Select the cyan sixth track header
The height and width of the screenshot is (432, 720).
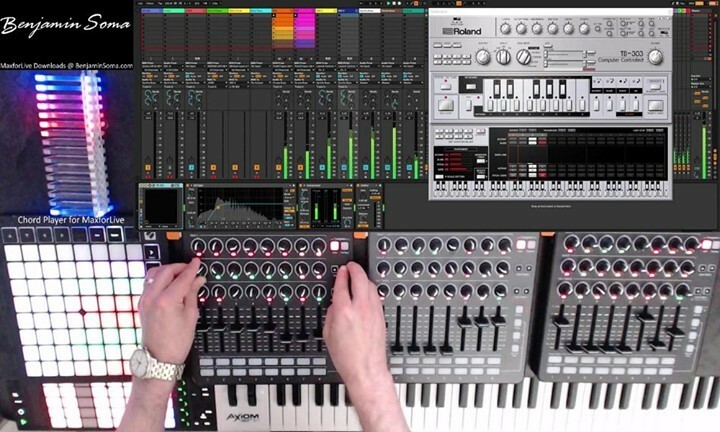pyautogui.click(x=260, y=10)
